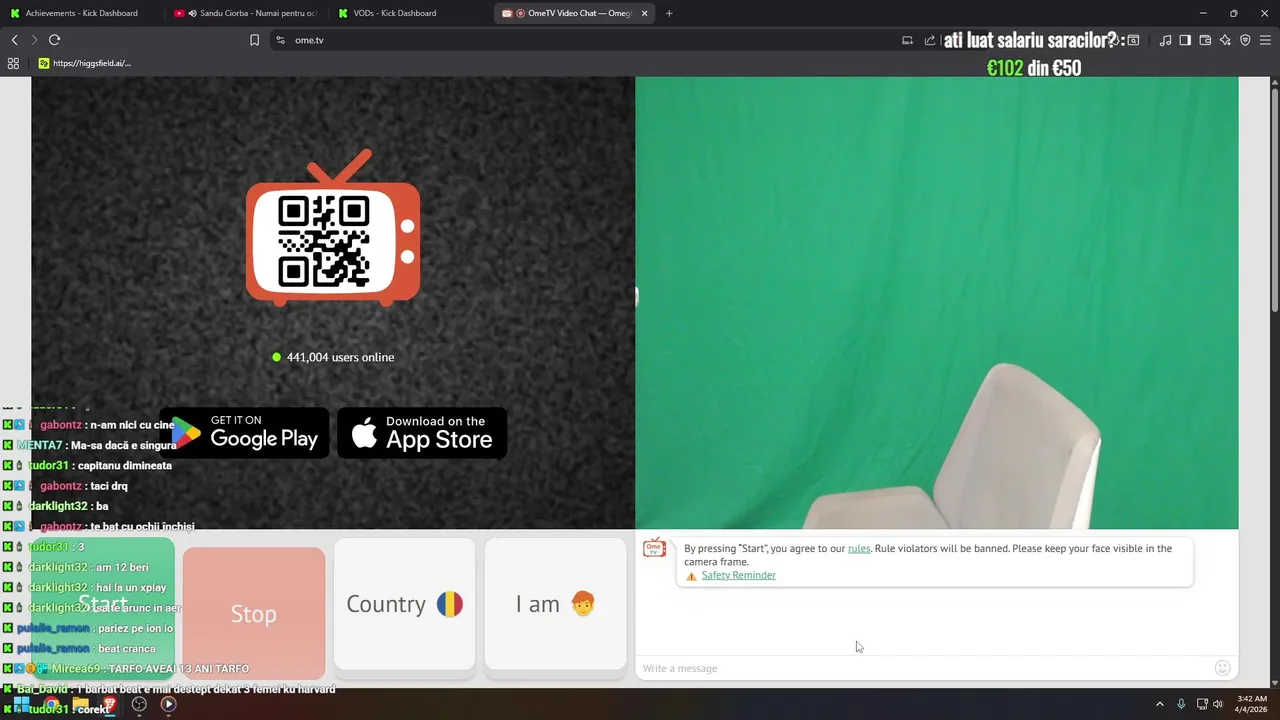
Task: Go back in browser history
Action: tap(15, 40)
